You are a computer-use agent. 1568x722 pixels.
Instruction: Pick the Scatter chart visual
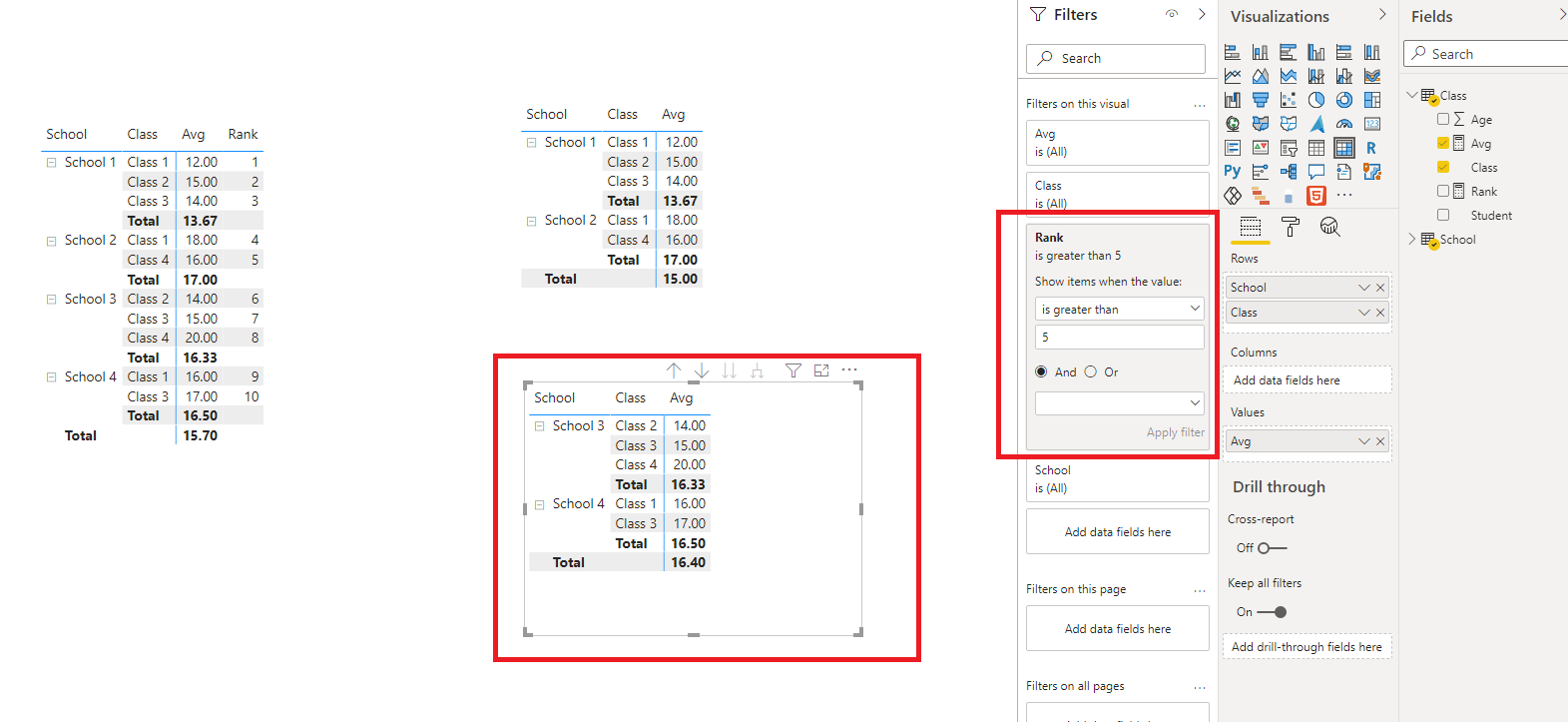(1289, 100)
